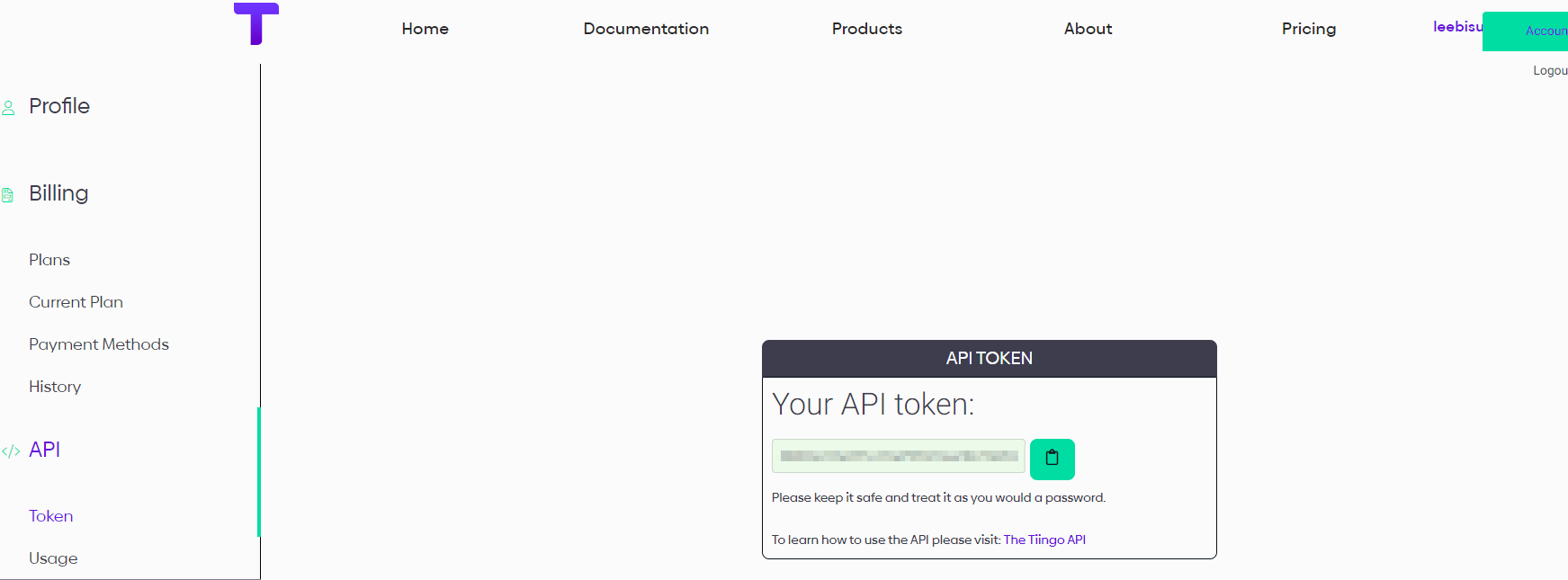
Task: Open Documentation from the top menu
Action: tap(646, 29)
